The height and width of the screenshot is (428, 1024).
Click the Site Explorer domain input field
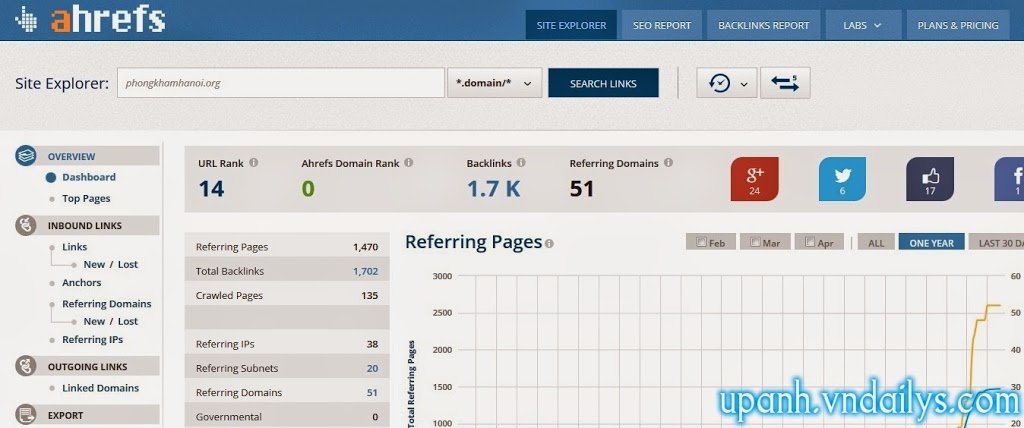[281, 83]
